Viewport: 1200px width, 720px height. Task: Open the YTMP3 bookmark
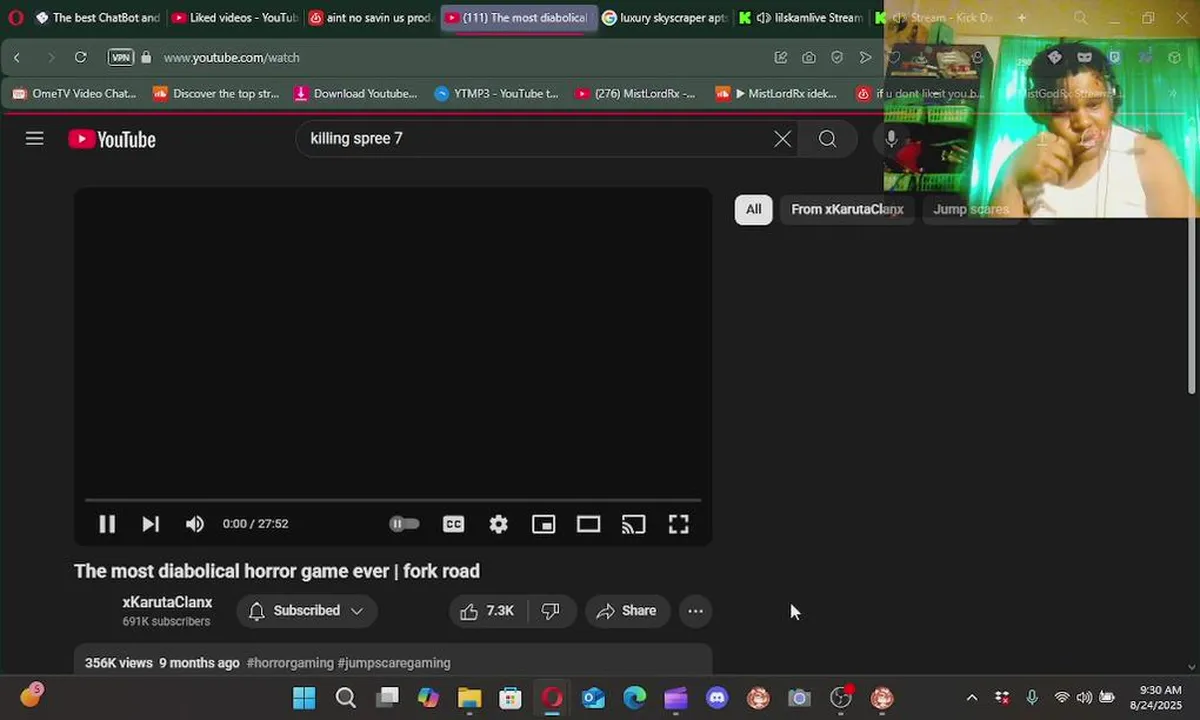click(x=496, y=94)
